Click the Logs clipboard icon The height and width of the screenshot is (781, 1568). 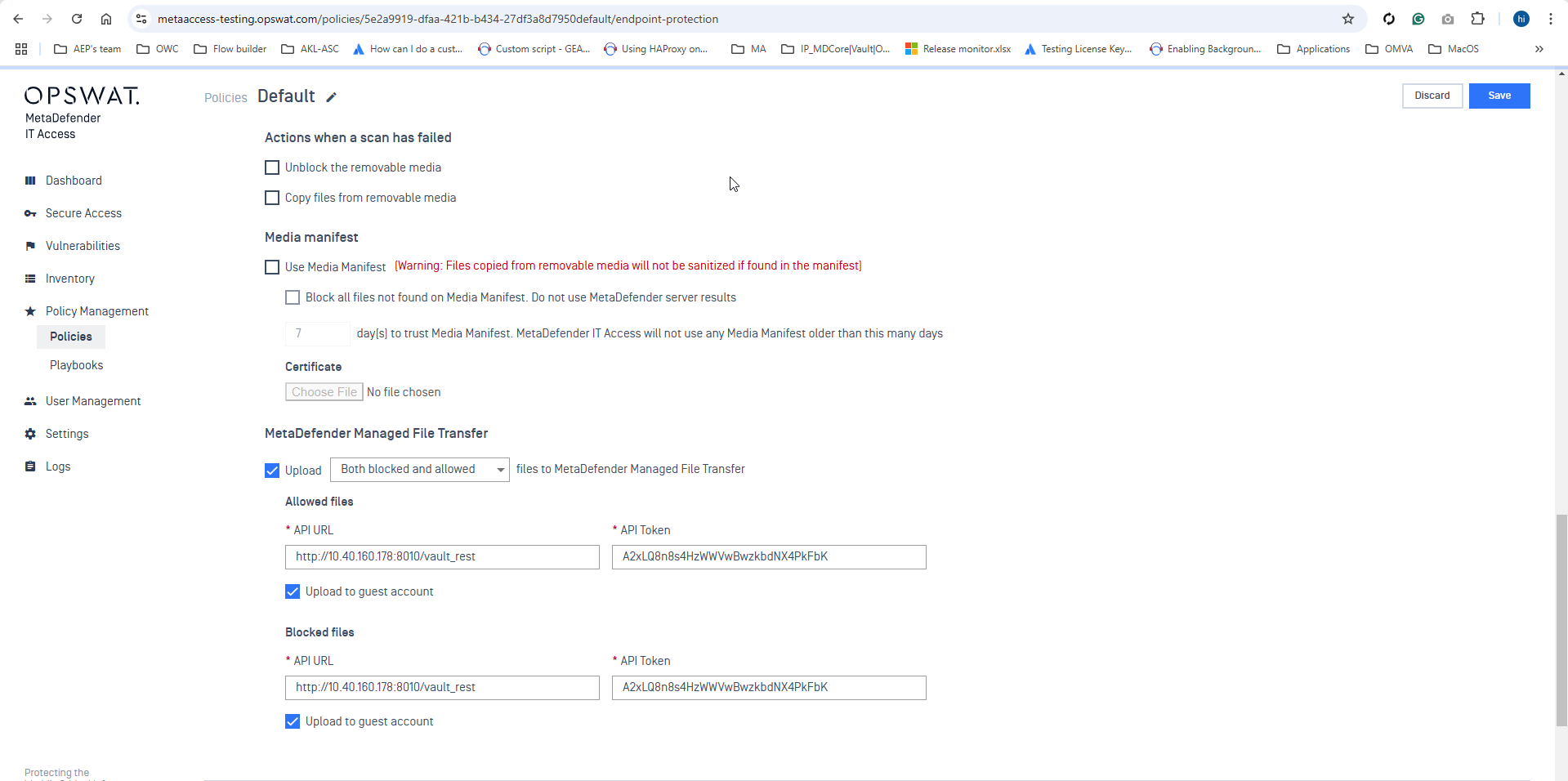pos(30,466)
